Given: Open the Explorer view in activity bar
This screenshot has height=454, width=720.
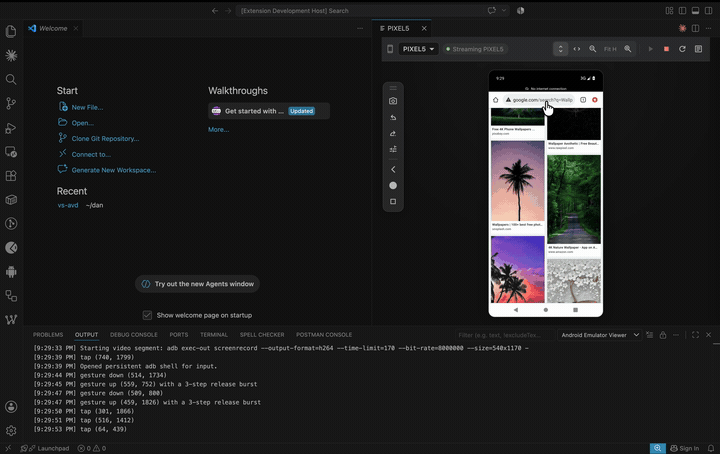Looking at the screenshot, I should click(11, 31).
